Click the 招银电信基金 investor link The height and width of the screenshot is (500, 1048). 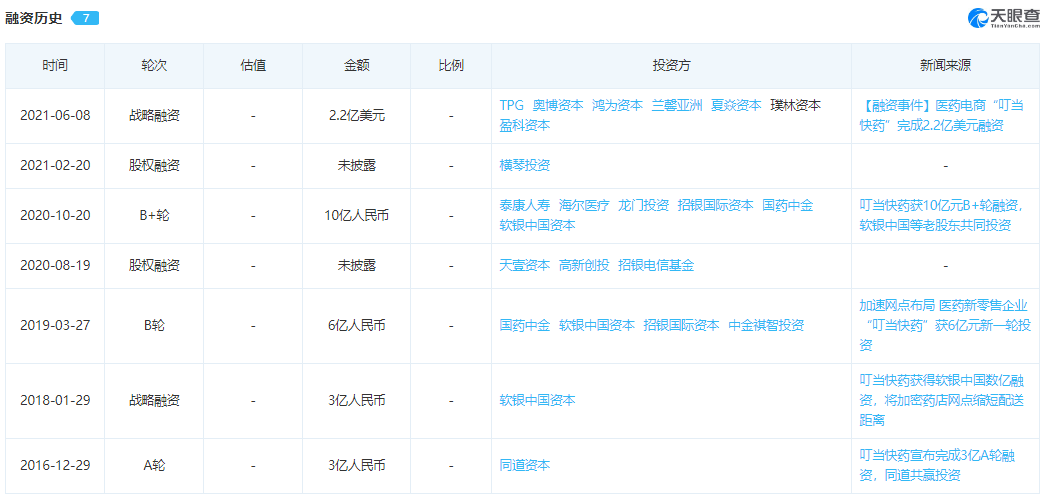pos(656,265)
